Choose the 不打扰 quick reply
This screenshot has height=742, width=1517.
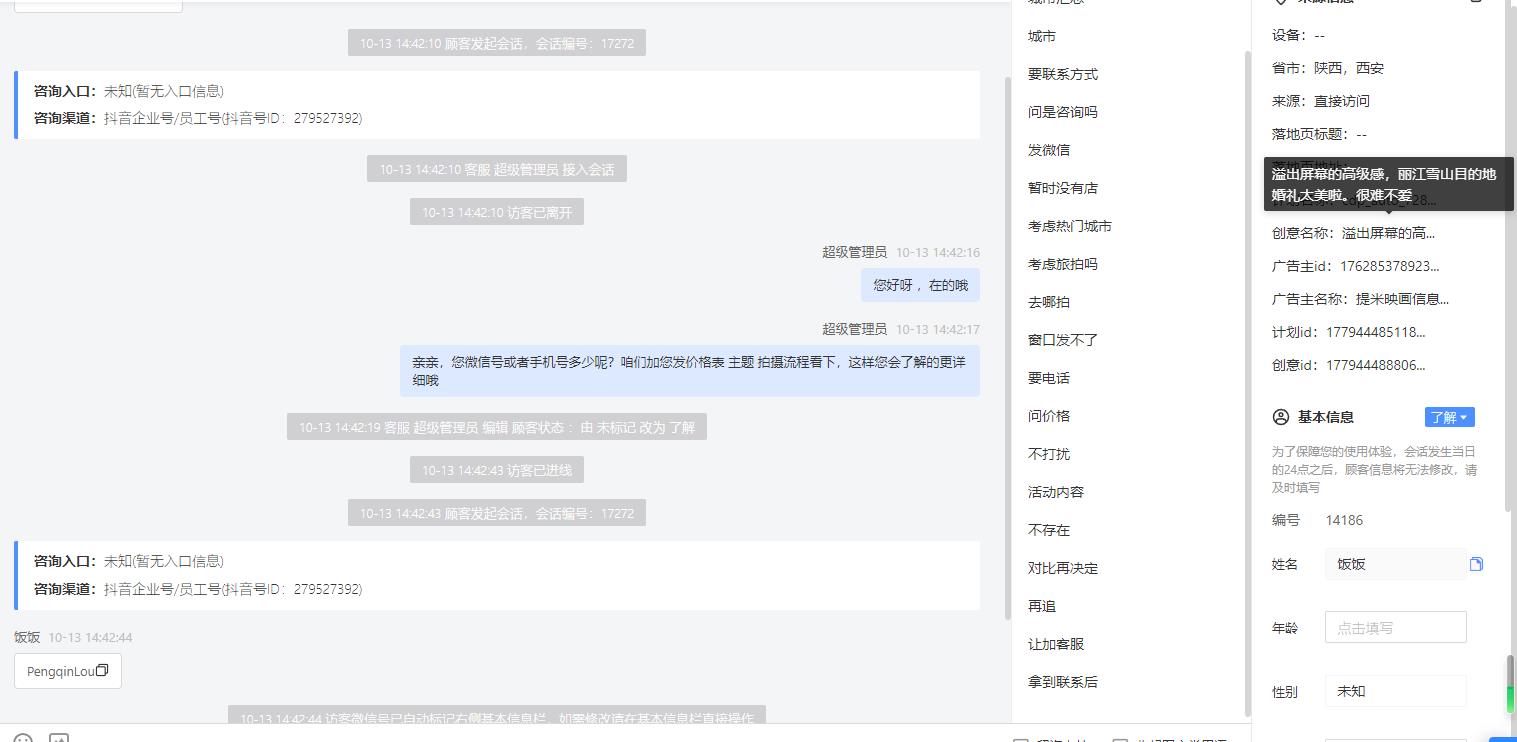1049,454
